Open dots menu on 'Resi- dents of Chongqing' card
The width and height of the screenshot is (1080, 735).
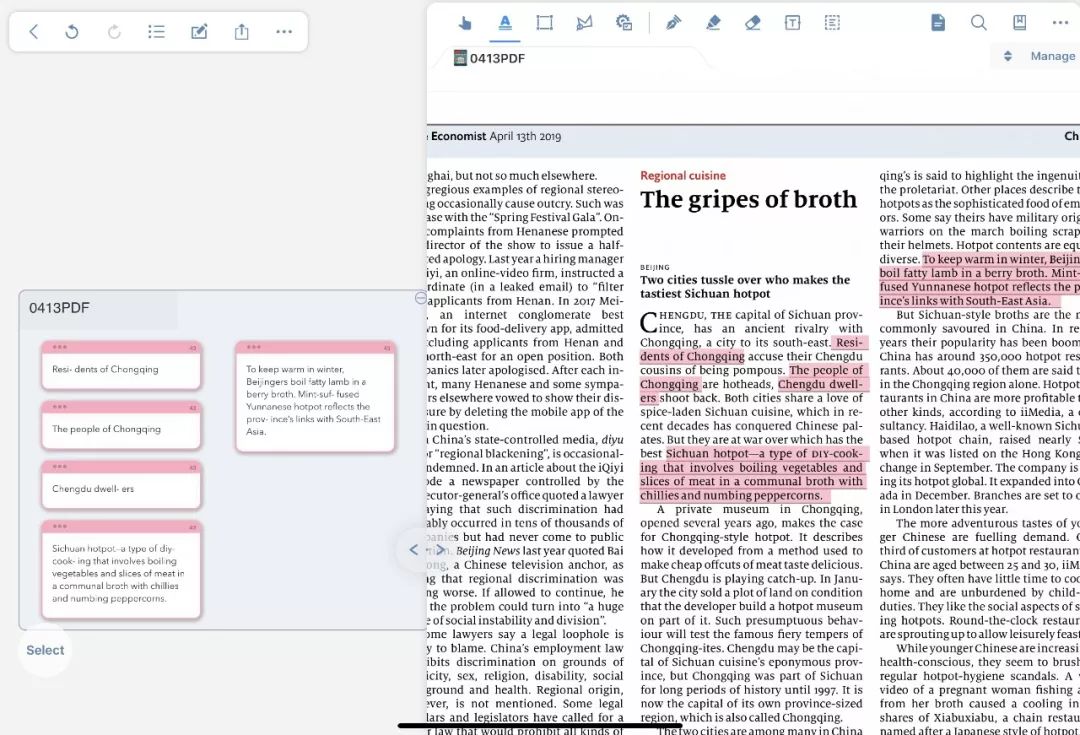[60, 347]
